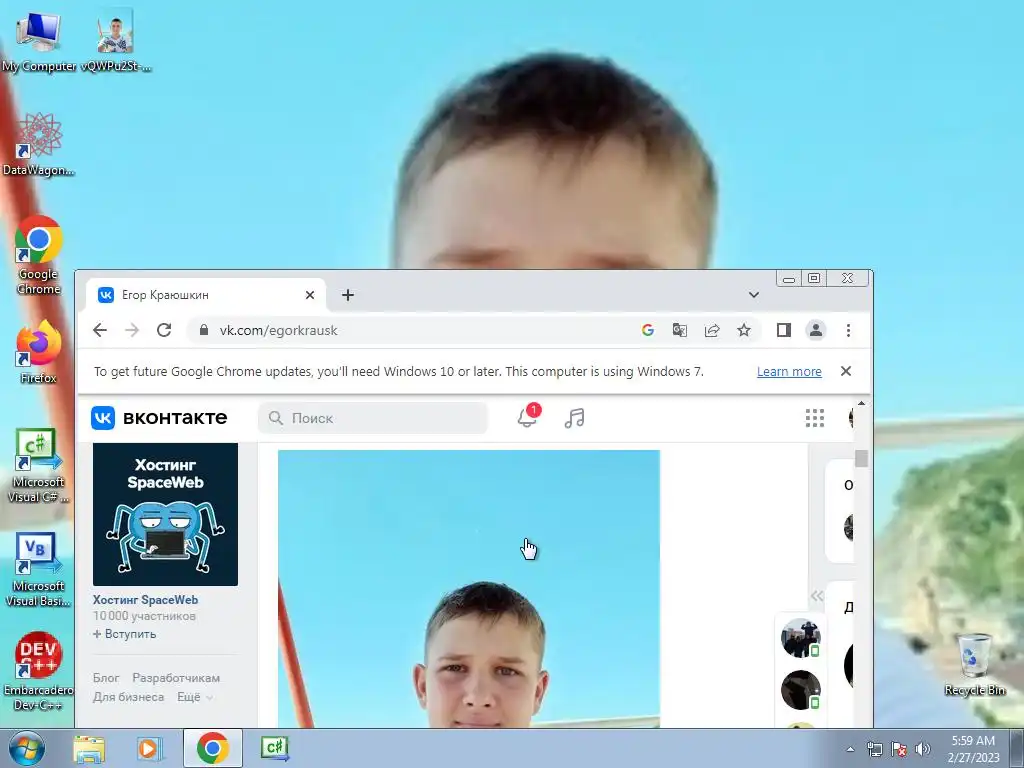Open the Windows Start menu
1024x768 pixels.
(x=27, y=748)
